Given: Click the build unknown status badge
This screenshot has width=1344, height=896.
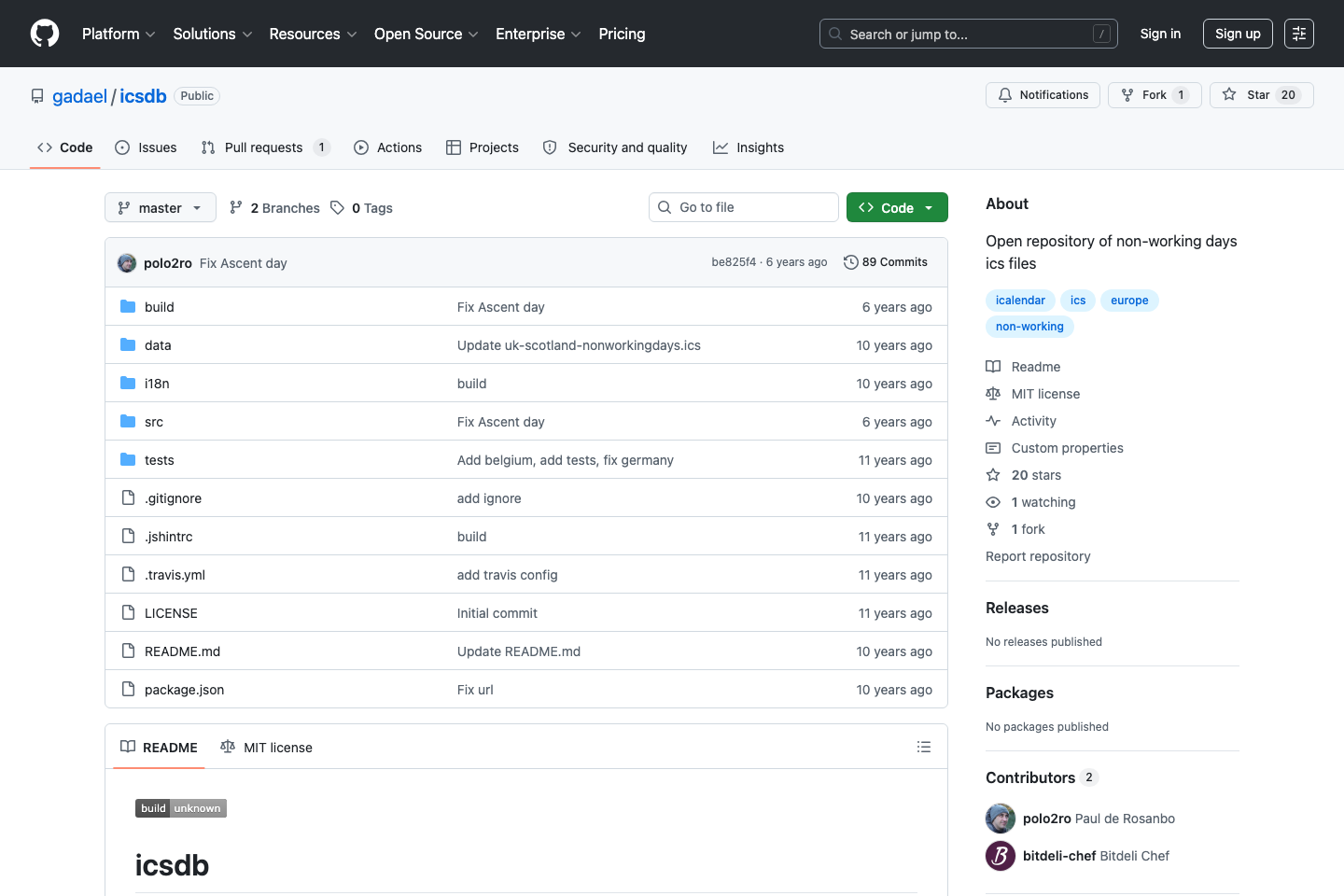Looking at the screenshot, I should [180, 808].
